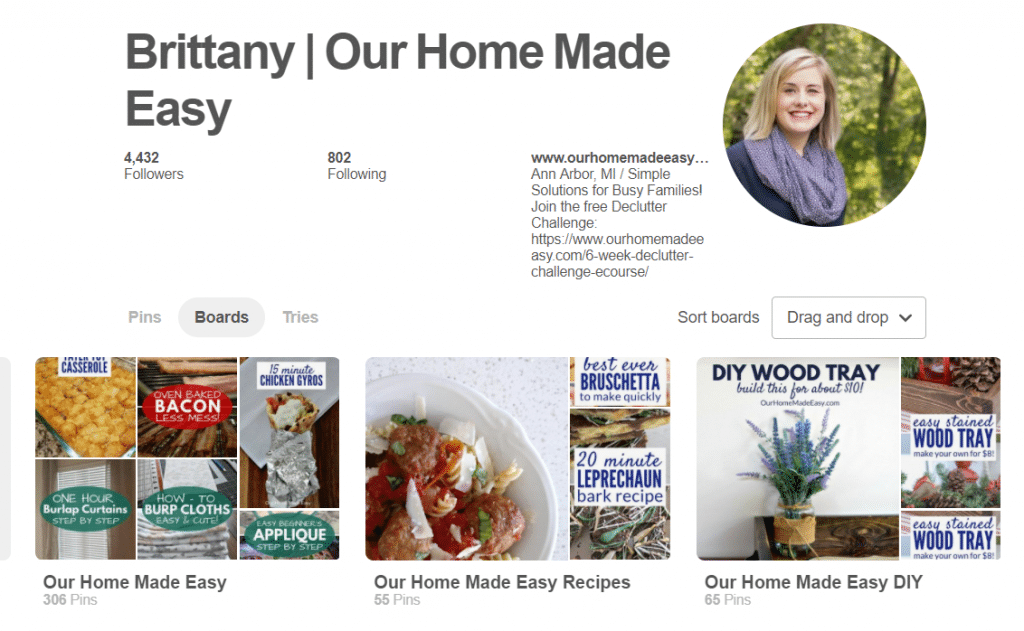View the 802 Following list
The width and height of the screenshot is (1024, 631).
click(x=357, y=166)
